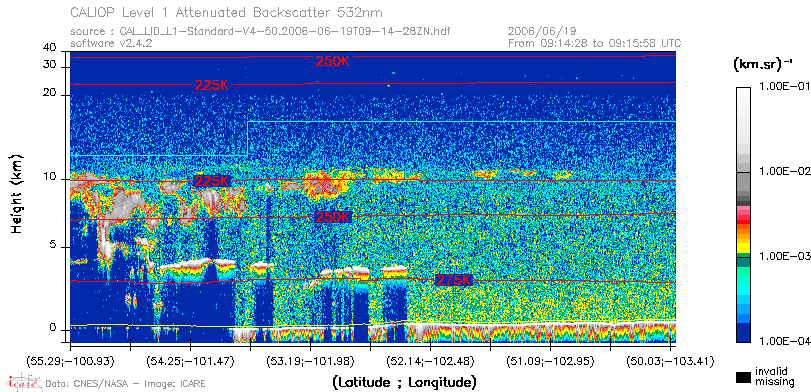This screenshot has height=392, width=811.
Task: Click the '(55.29;-100.93)' axis label
Action: click(x=70, y=361)
